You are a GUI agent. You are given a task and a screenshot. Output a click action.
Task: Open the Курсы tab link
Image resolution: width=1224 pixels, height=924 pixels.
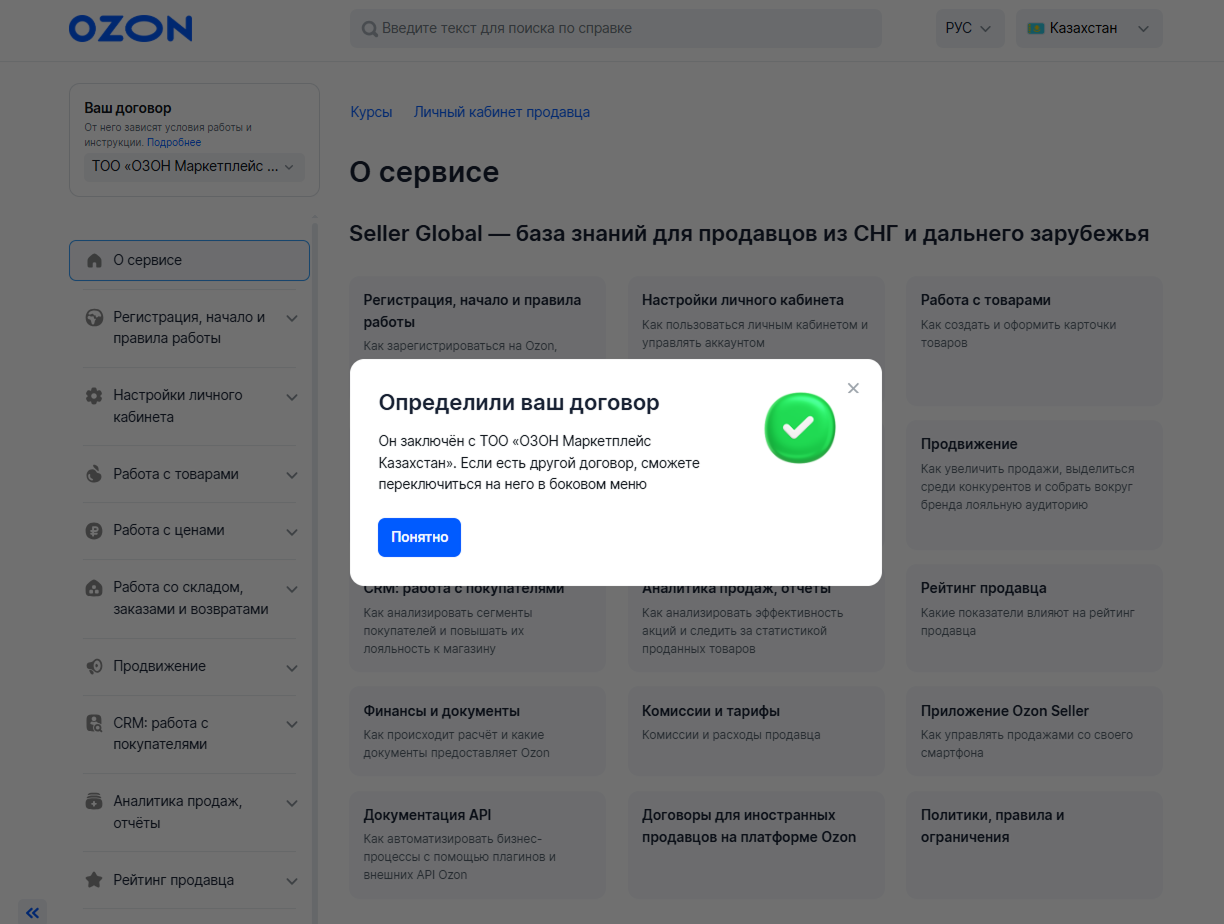tap(371, 112)
